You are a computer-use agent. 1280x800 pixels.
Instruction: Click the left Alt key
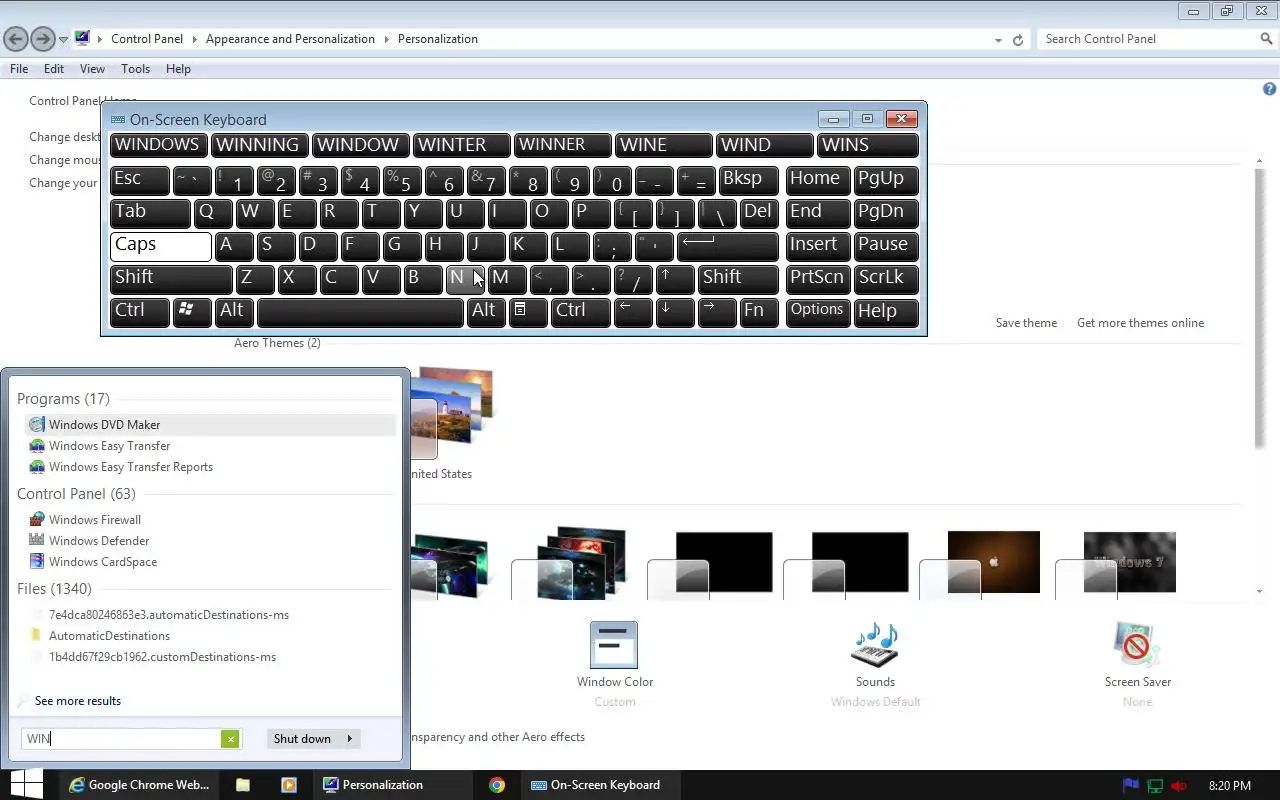coord(233,311)
